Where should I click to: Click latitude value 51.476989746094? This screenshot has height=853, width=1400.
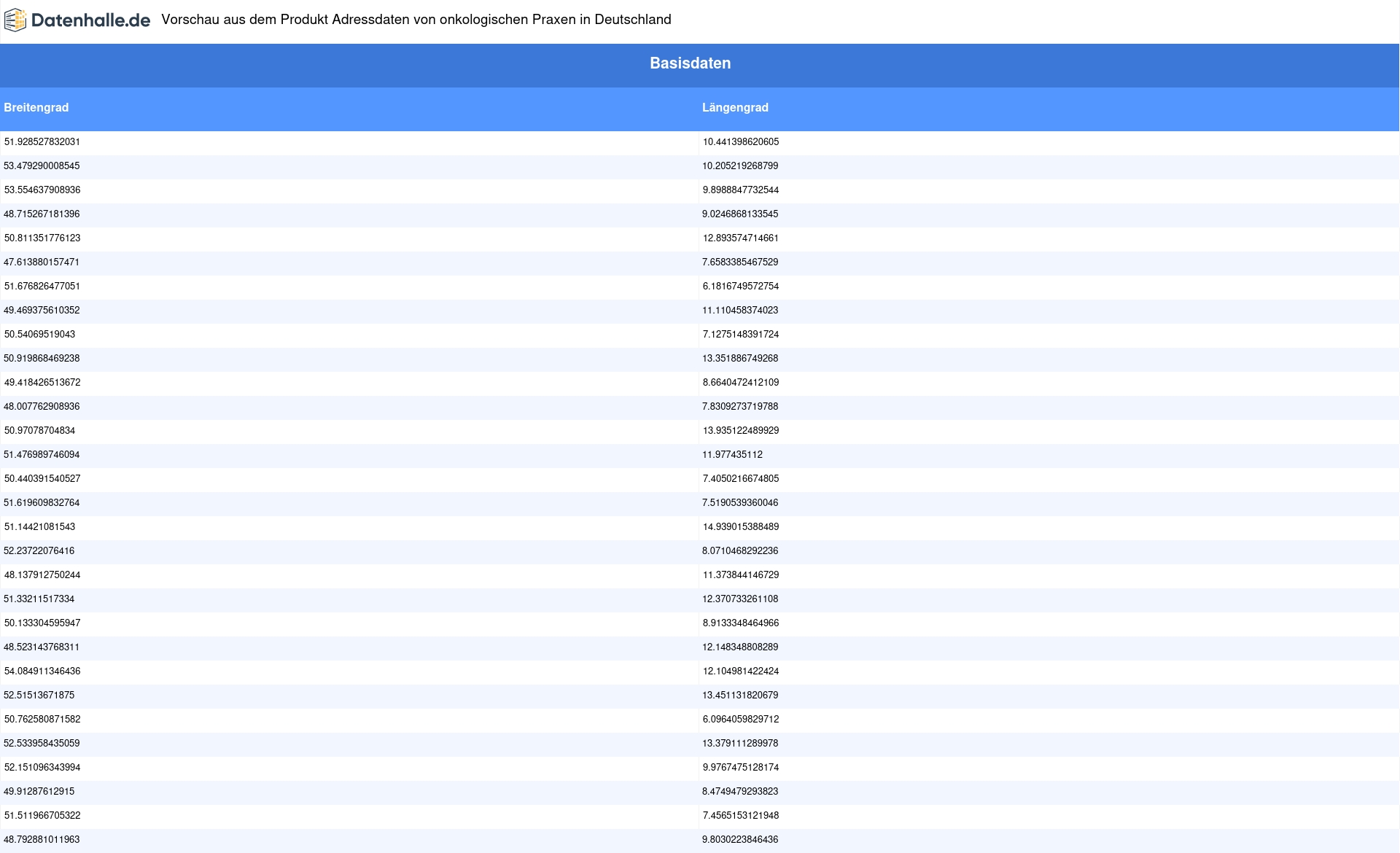42,455
